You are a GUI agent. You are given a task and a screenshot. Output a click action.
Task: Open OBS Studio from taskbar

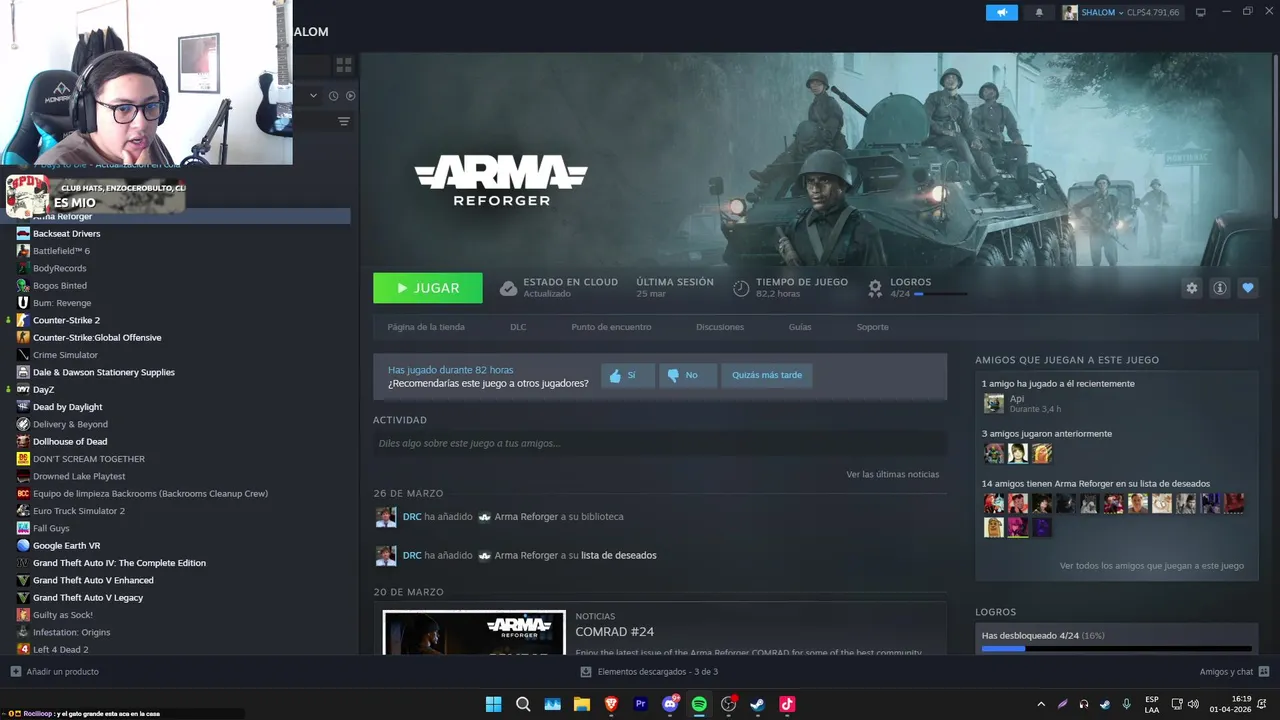coord(729,704)
